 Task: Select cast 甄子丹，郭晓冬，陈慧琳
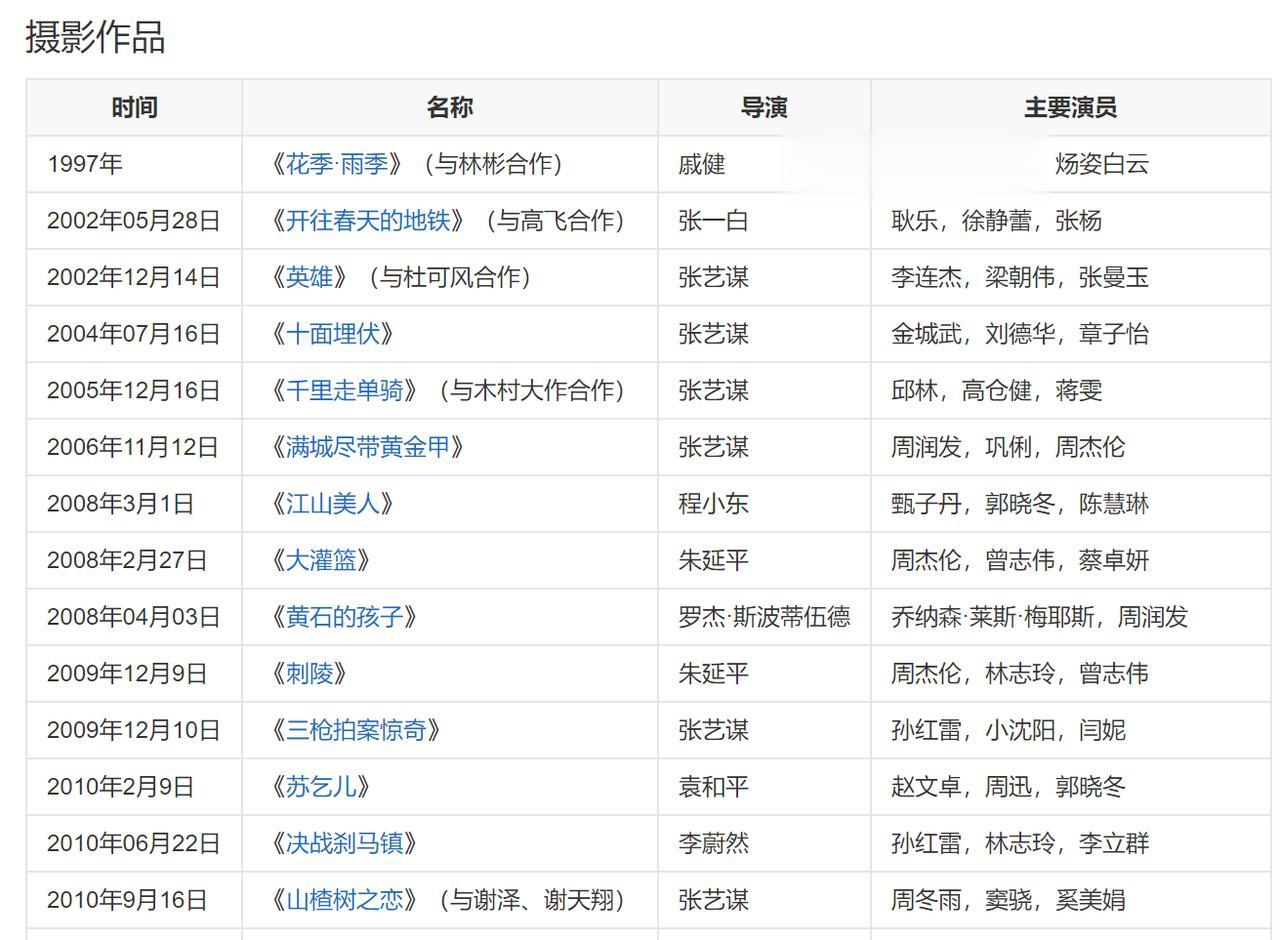point(1020,504)
